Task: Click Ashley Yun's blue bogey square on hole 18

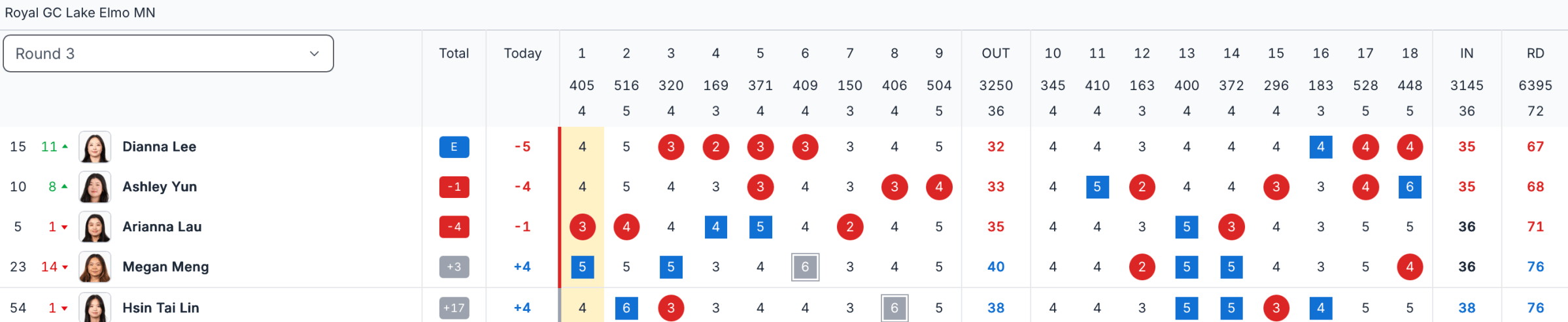Action: pos(1410,187)
